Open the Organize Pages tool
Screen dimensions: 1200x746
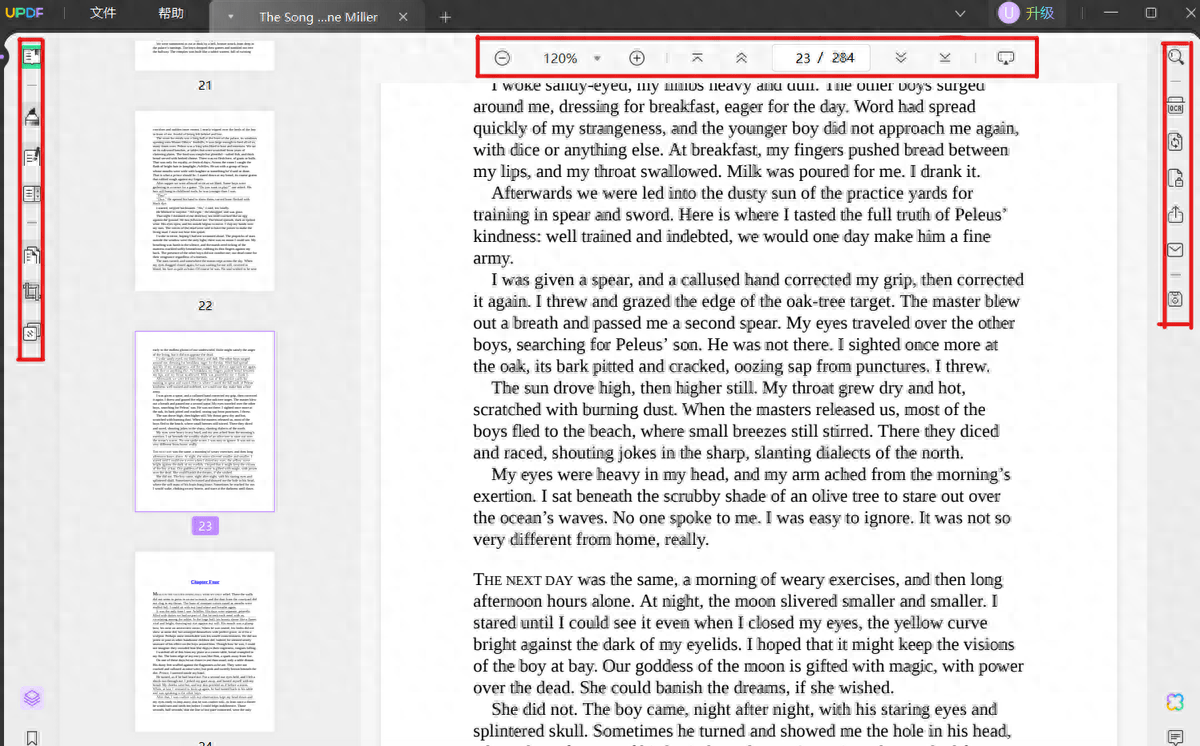pos(31,255)
